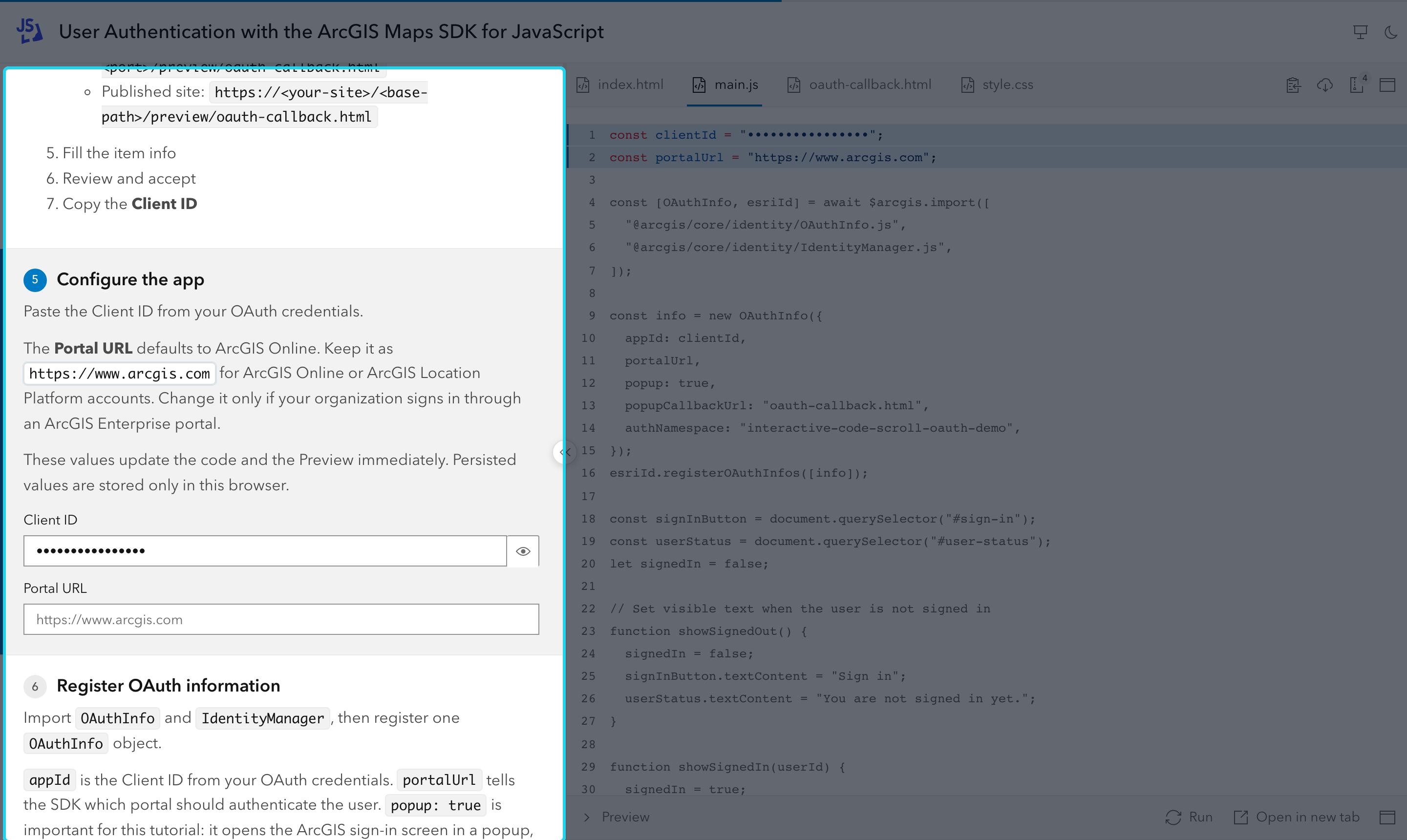Click the preview panel layout icon at bottom right
The width and height of the screenshot is (1407, 840).
pos(1387,817)
